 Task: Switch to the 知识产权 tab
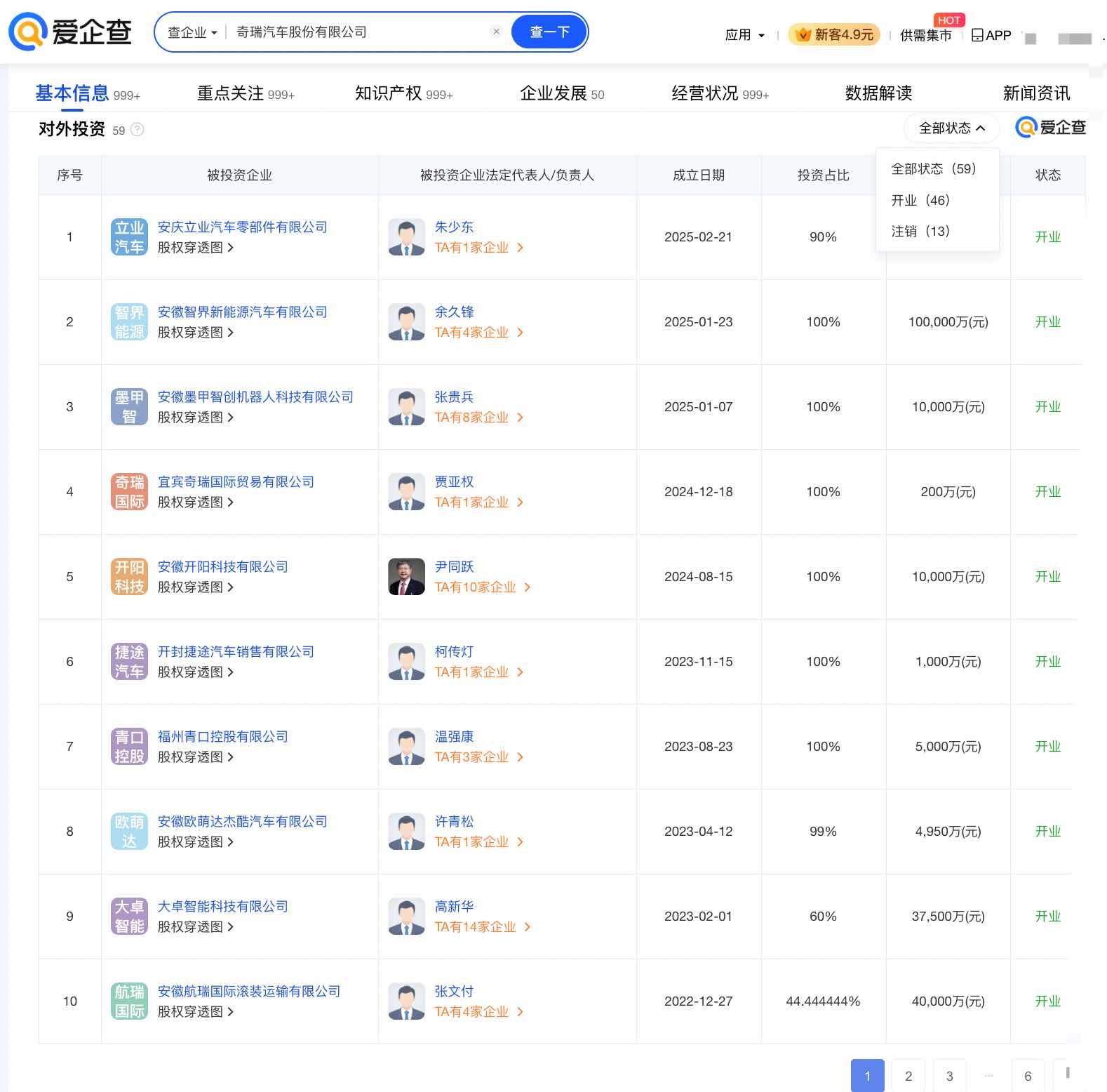click(x=403, y=93)
